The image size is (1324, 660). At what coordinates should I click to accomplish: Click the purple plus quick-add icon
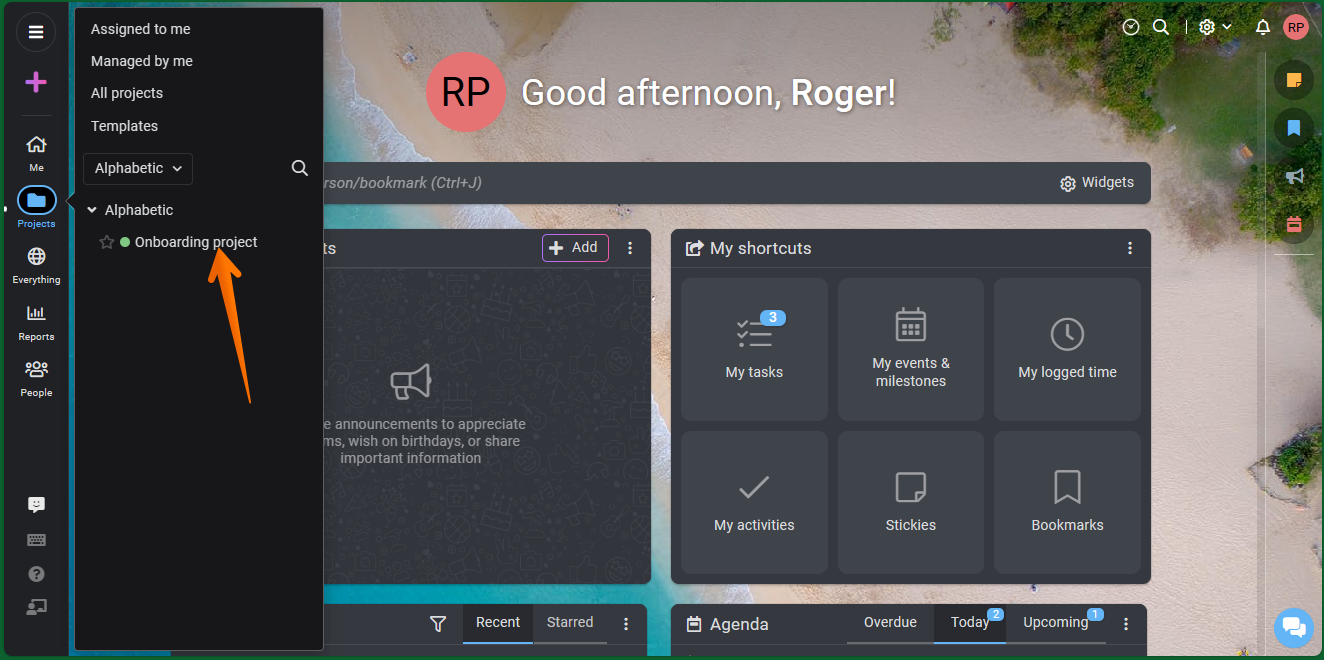[36, 82]
